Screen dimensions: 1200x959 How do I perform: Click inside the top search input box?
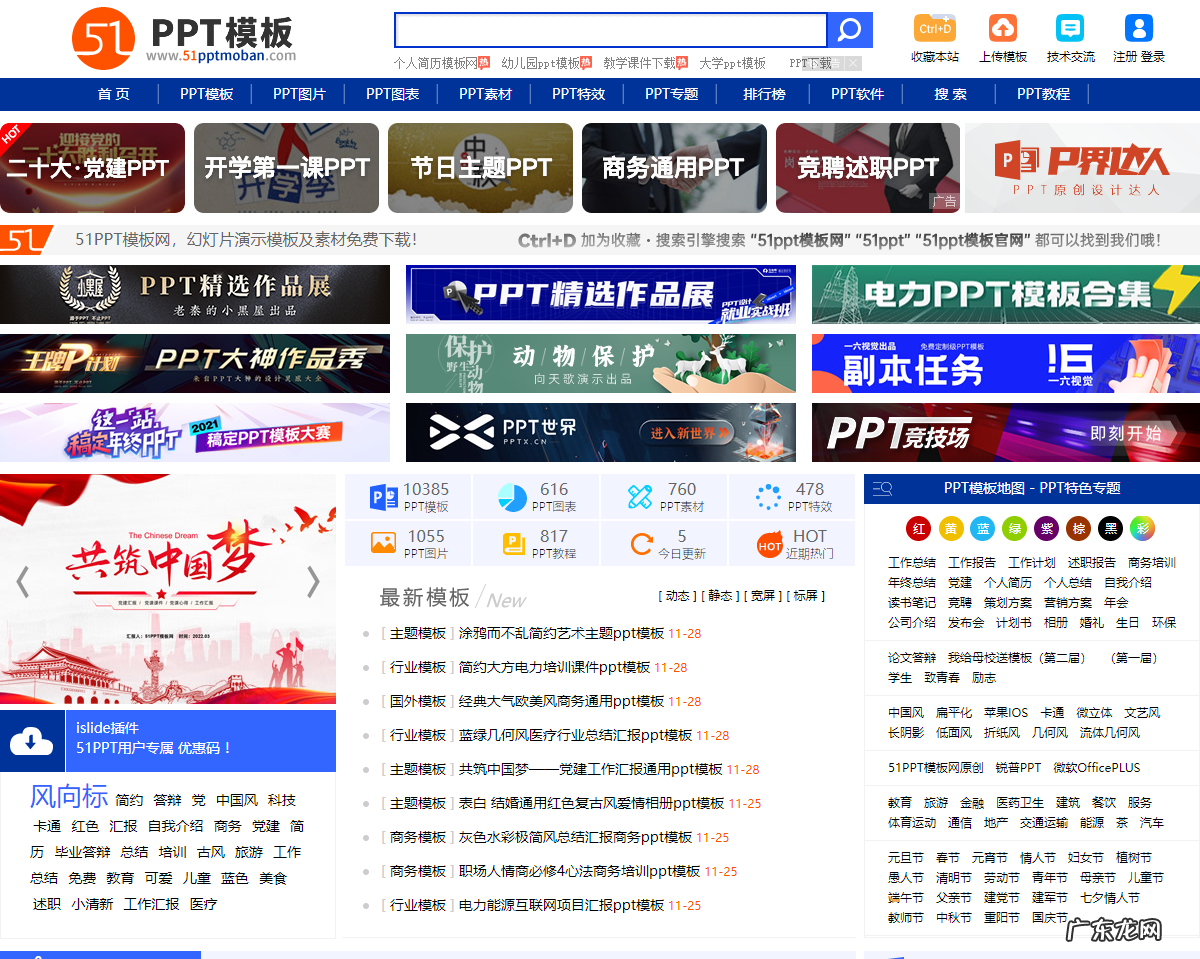coord(610,29)
